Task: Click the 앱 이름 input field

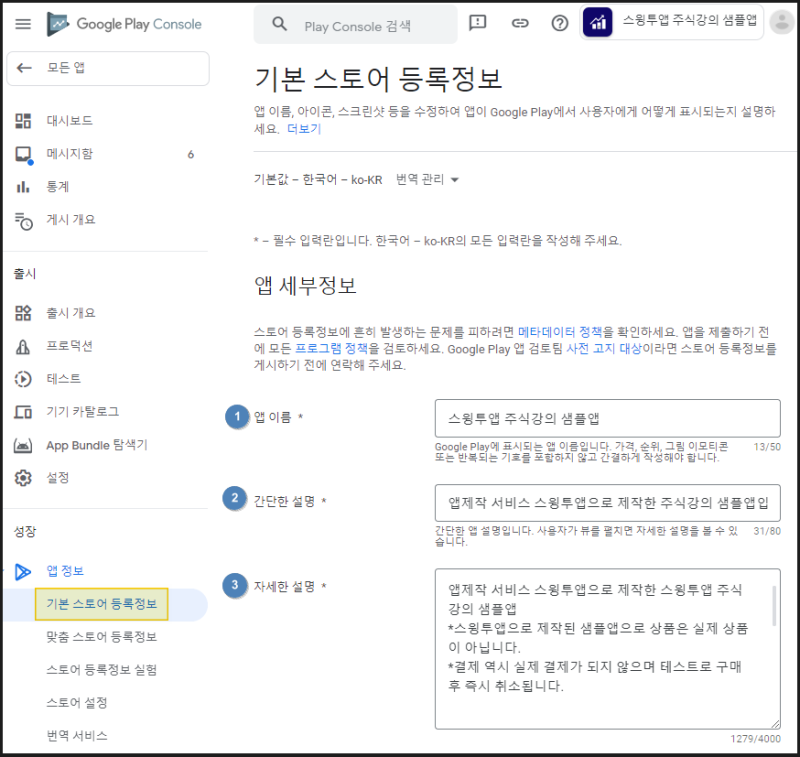Action: point(608,418)
